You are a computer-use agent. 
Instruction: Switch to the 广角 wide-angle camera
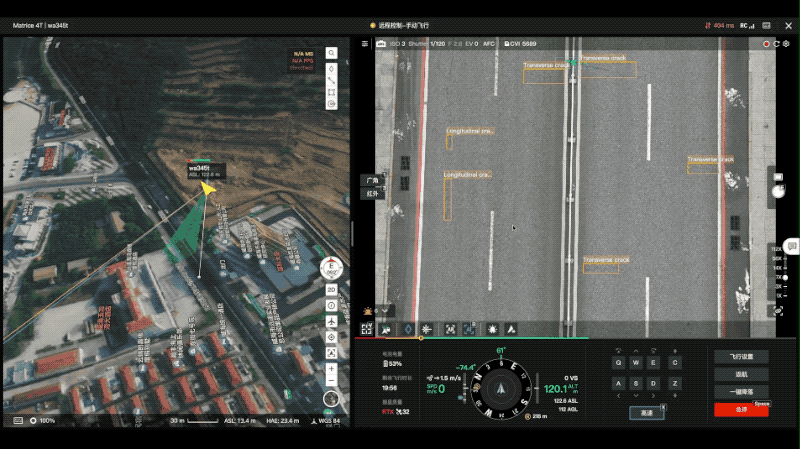point(373,181)
